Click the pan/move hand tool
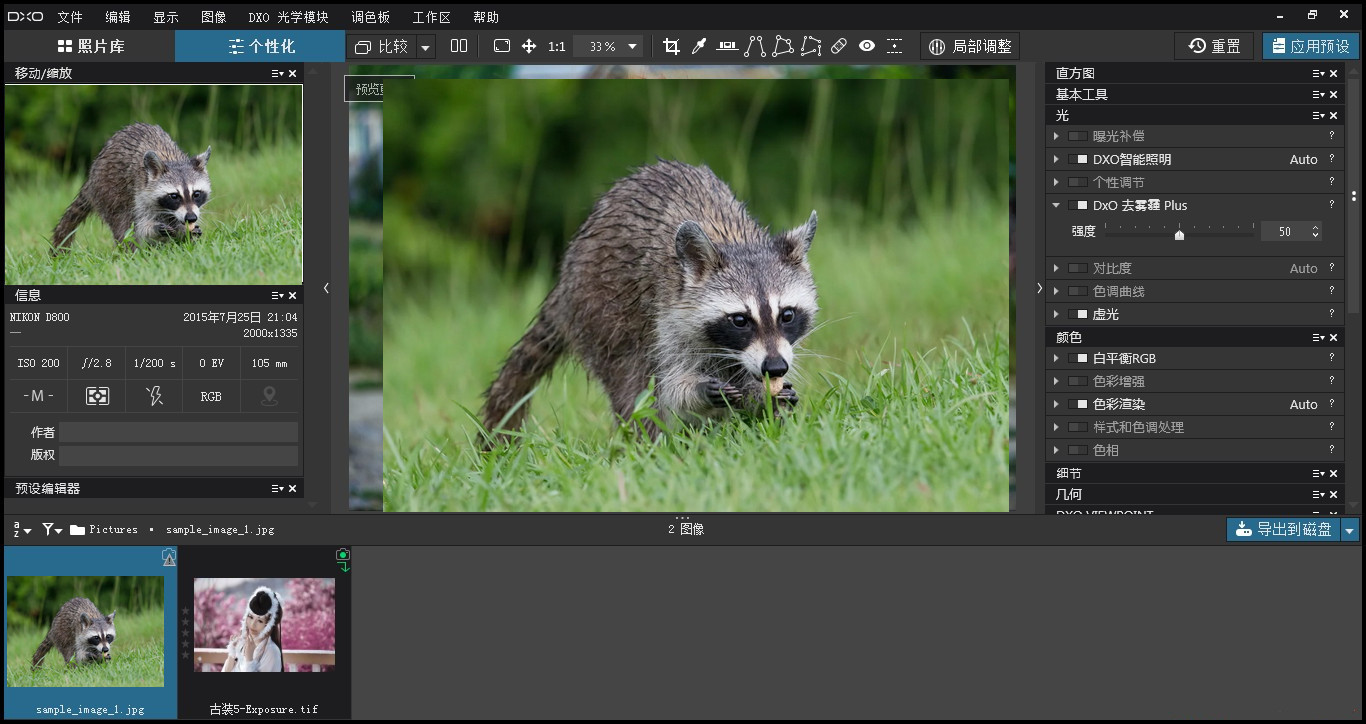The width and height of the screenshot is (1366, 724). coord(529,46)
